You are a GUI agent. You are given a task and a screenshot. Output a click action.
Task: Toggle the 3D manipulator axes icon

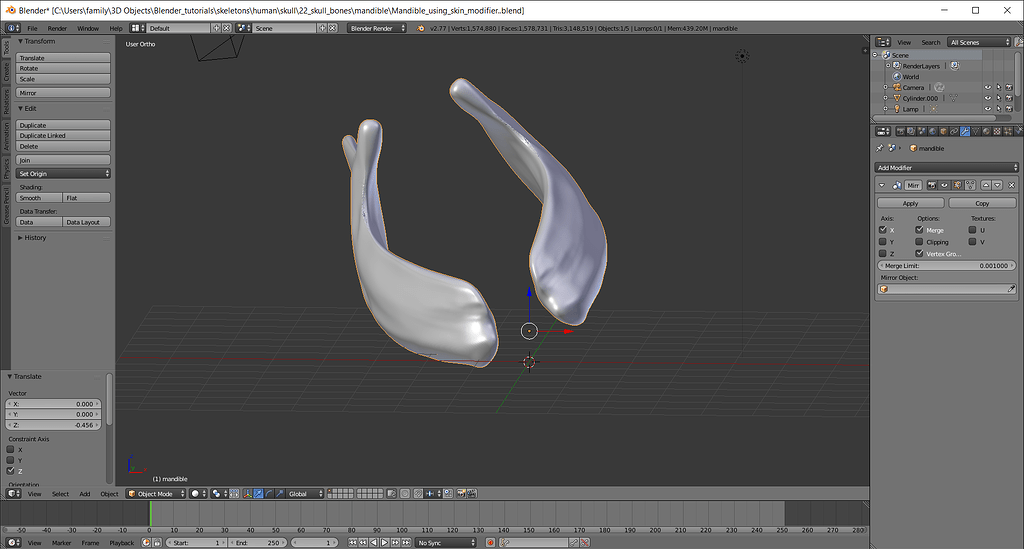coord(248,494)
